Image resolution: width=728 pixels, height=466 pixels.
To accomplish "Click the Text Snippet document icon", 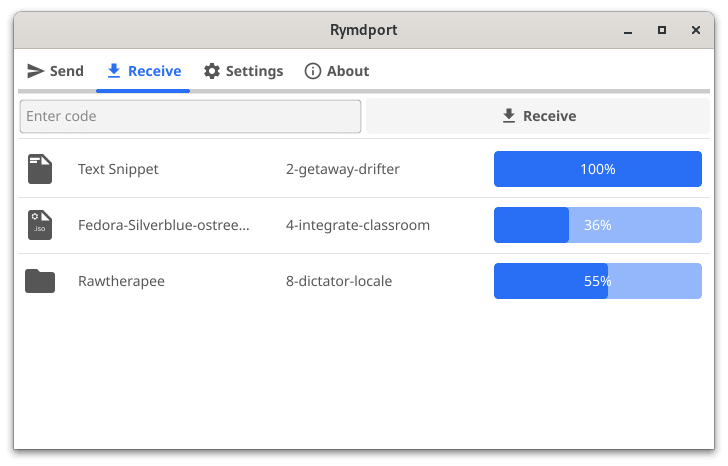I will (x=40, y=169).
